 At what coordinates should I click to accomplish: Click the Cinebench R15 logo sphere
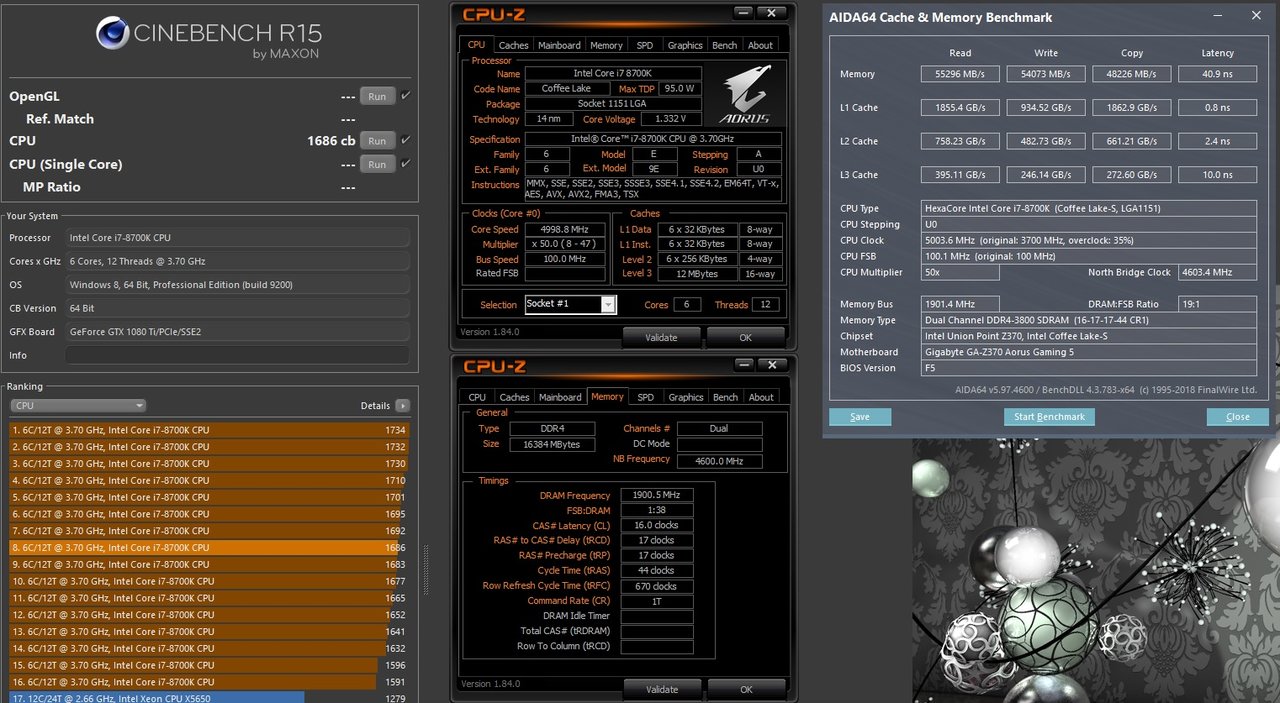tap(113, 33)
